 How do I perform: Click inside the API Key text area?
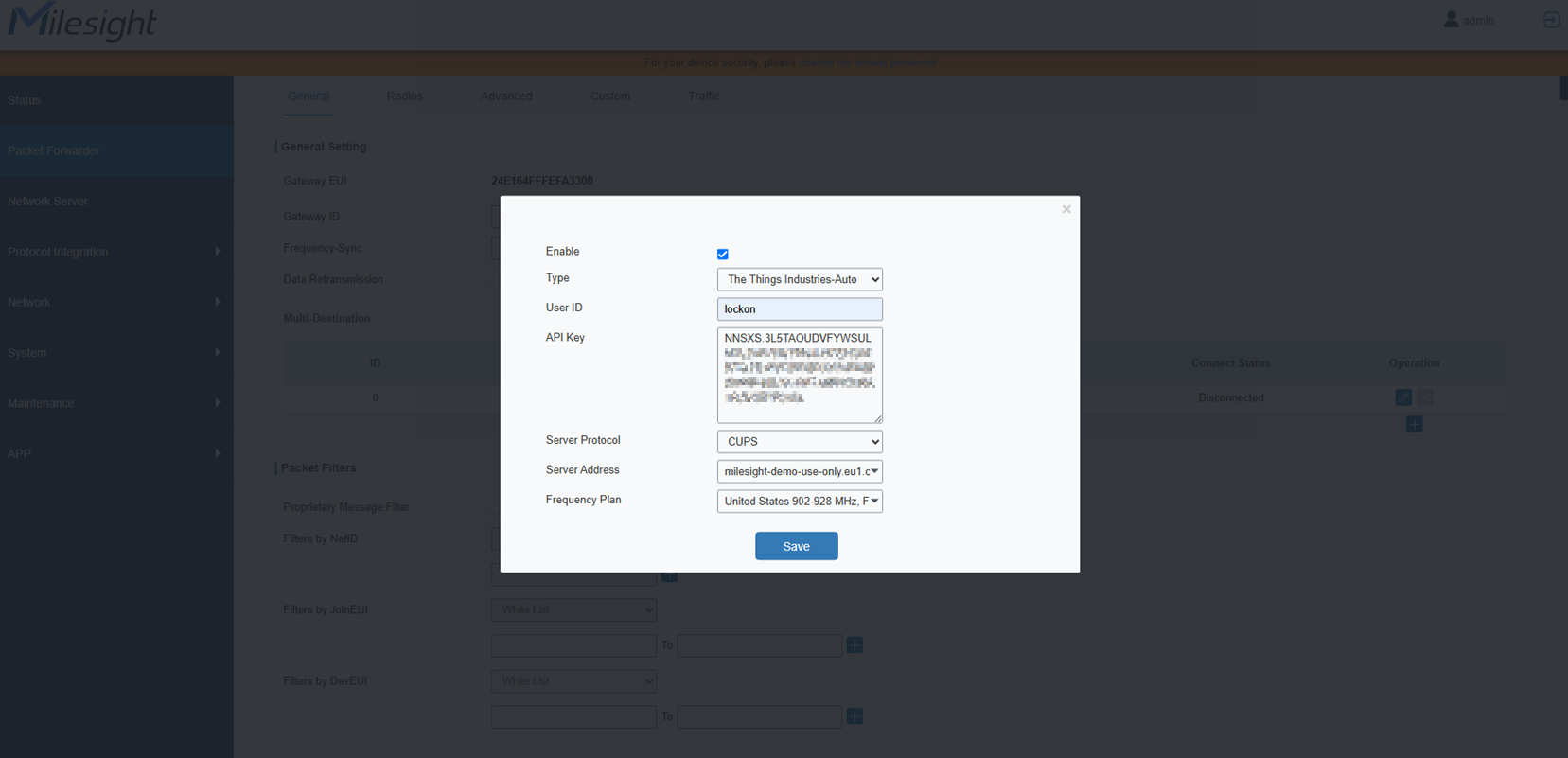click(800, 376)
